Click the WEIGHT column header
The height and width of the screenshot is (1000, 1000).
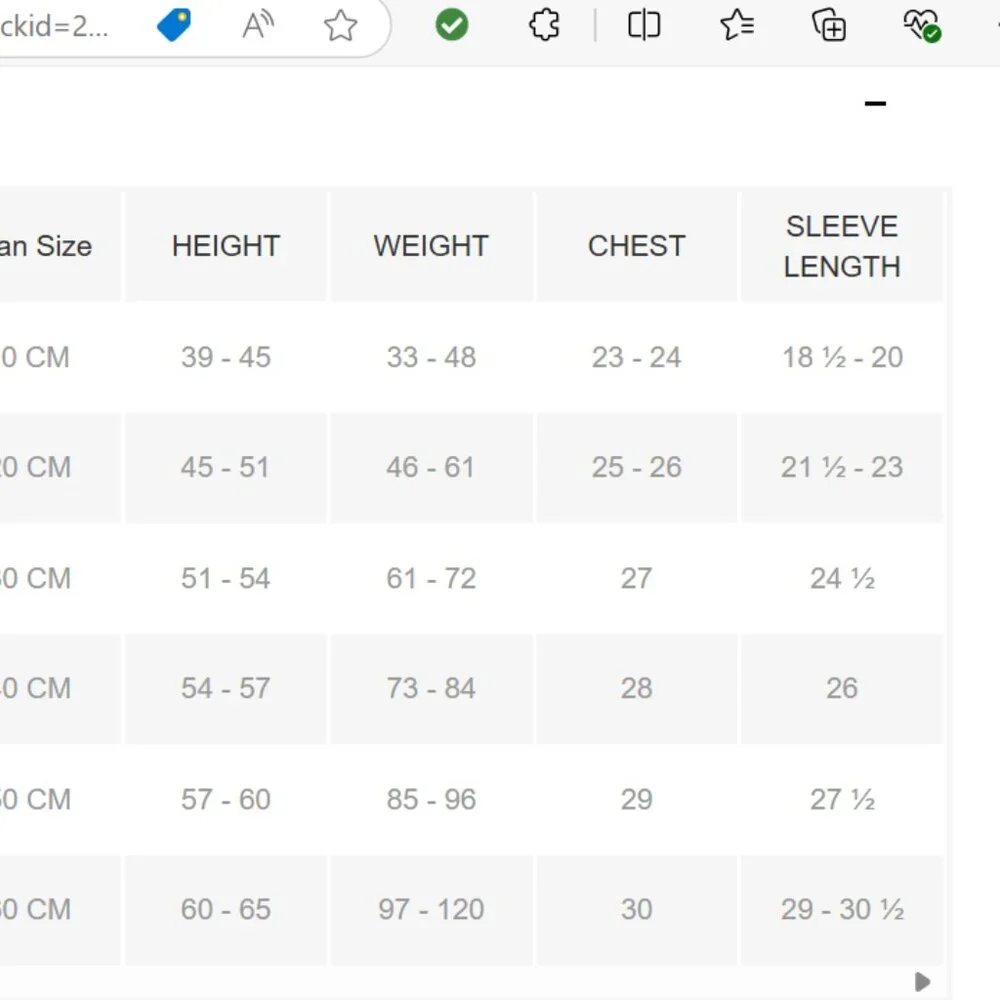tap(431, 246)
